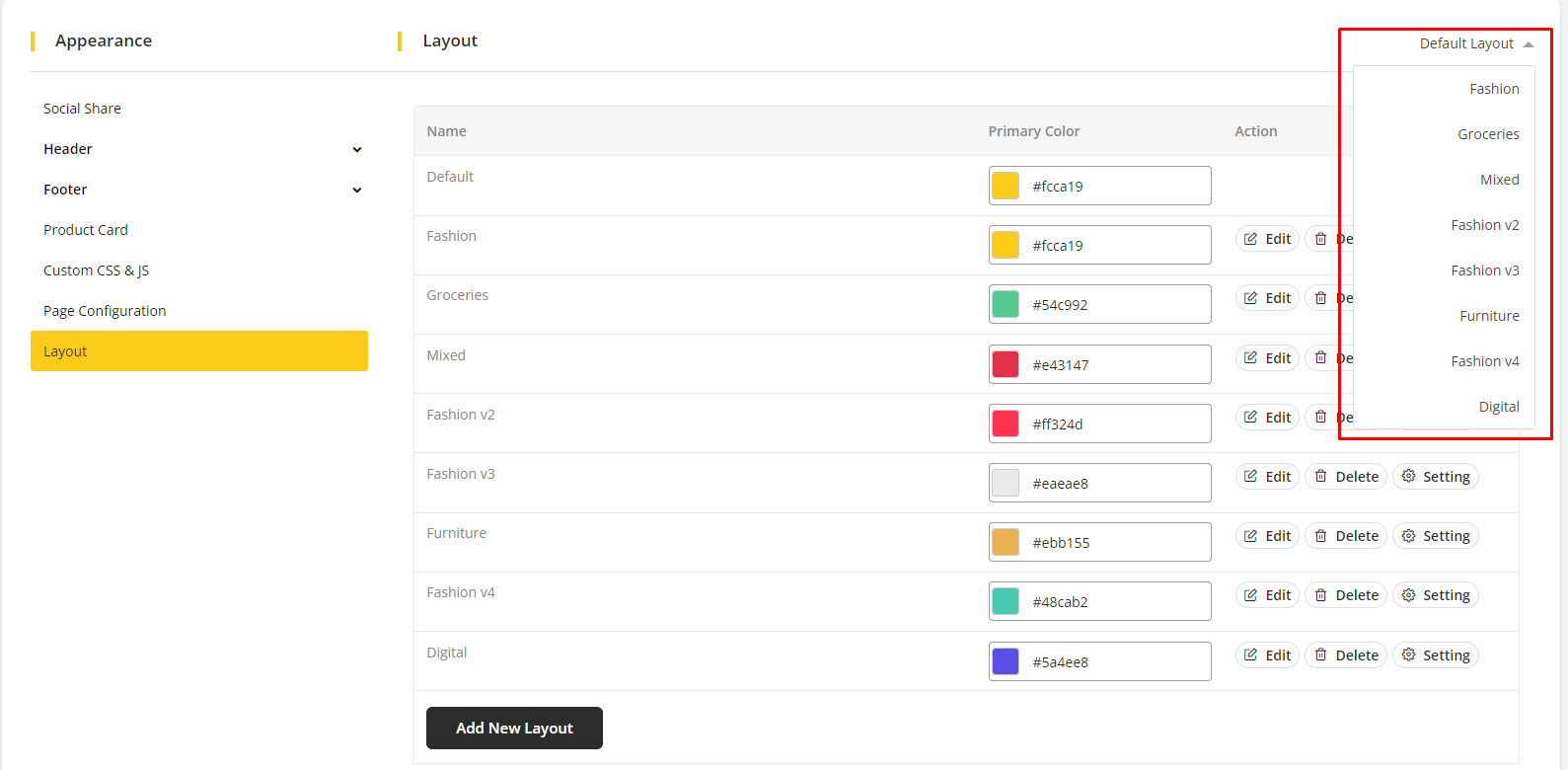Click the trash icon in Fashion v2 row
This screenshot has width=1568, height=770.
tap(1320, 418)
